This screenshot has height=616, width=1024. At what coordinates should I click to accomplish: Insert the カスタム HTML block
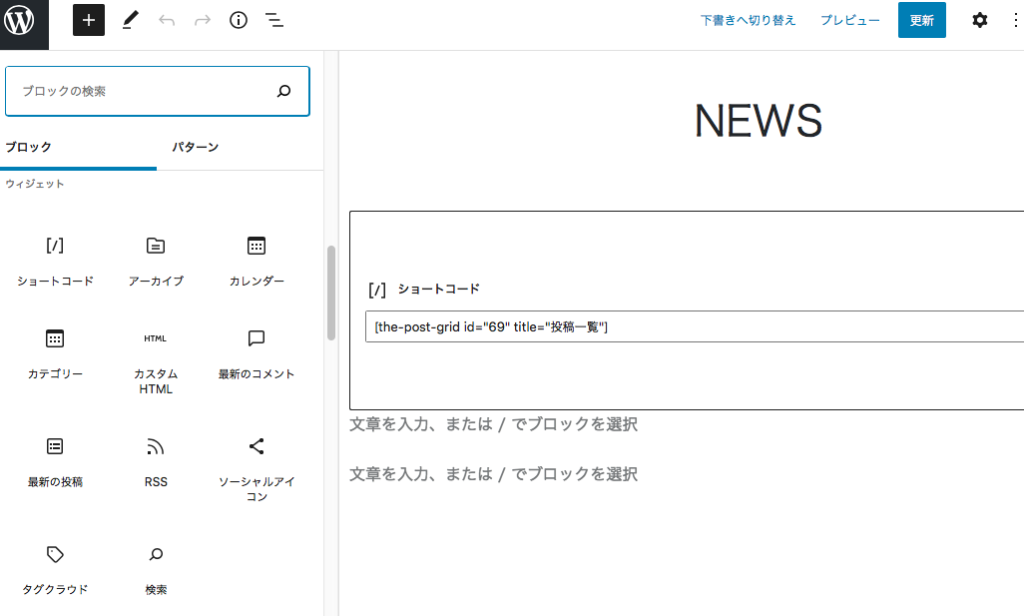click(x=155, y=363)
